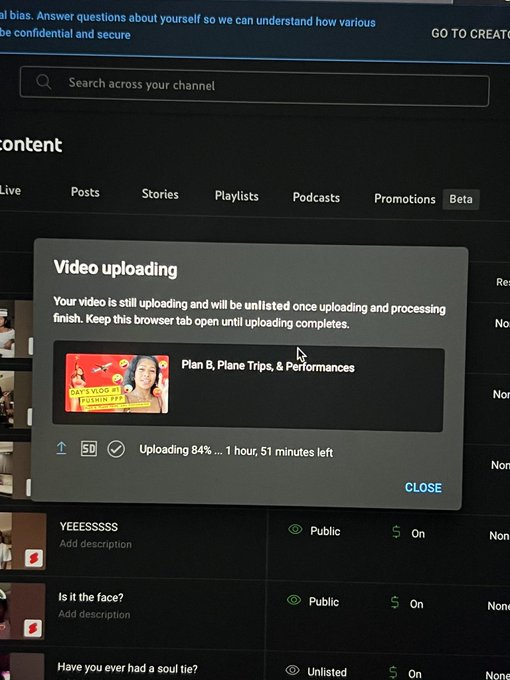The image size is (510, 680).
Task: Click the eye visibility icon for YEEESSSSS
Action: tap(295, 529)
